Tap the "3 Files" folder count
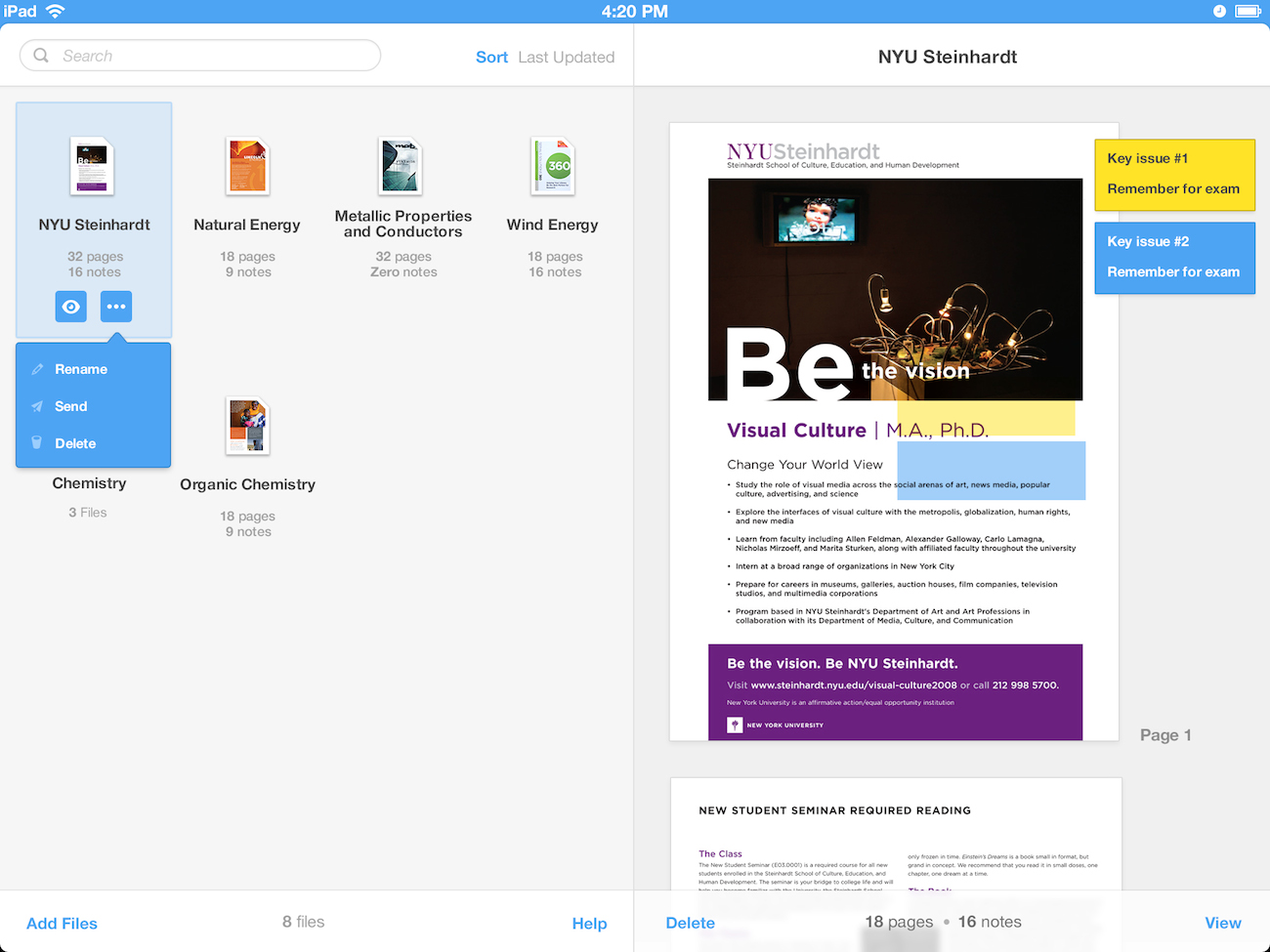This screenshot has width=1270, height=952. coord(88,513)
